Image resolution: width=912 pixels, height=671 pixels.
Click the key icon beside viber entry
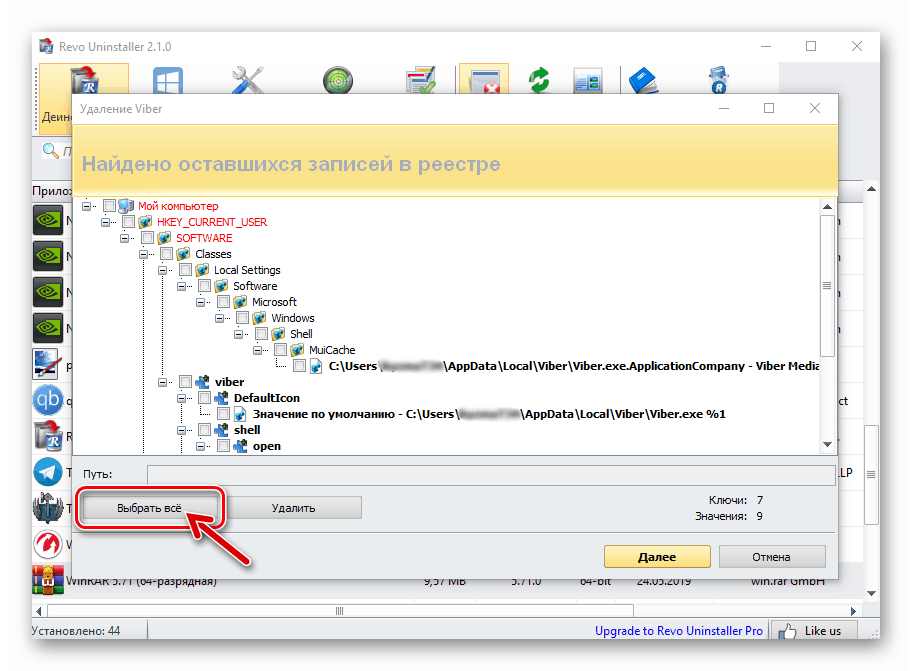[202, 381]
